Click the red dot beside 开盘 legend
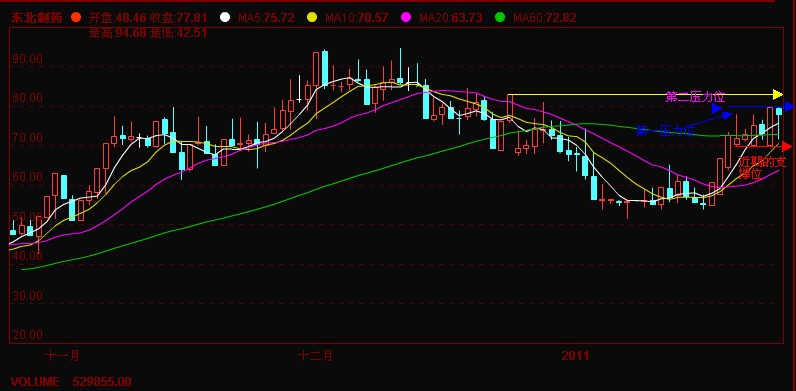This screenshot has width=796, height=391. tap(76, 17)
